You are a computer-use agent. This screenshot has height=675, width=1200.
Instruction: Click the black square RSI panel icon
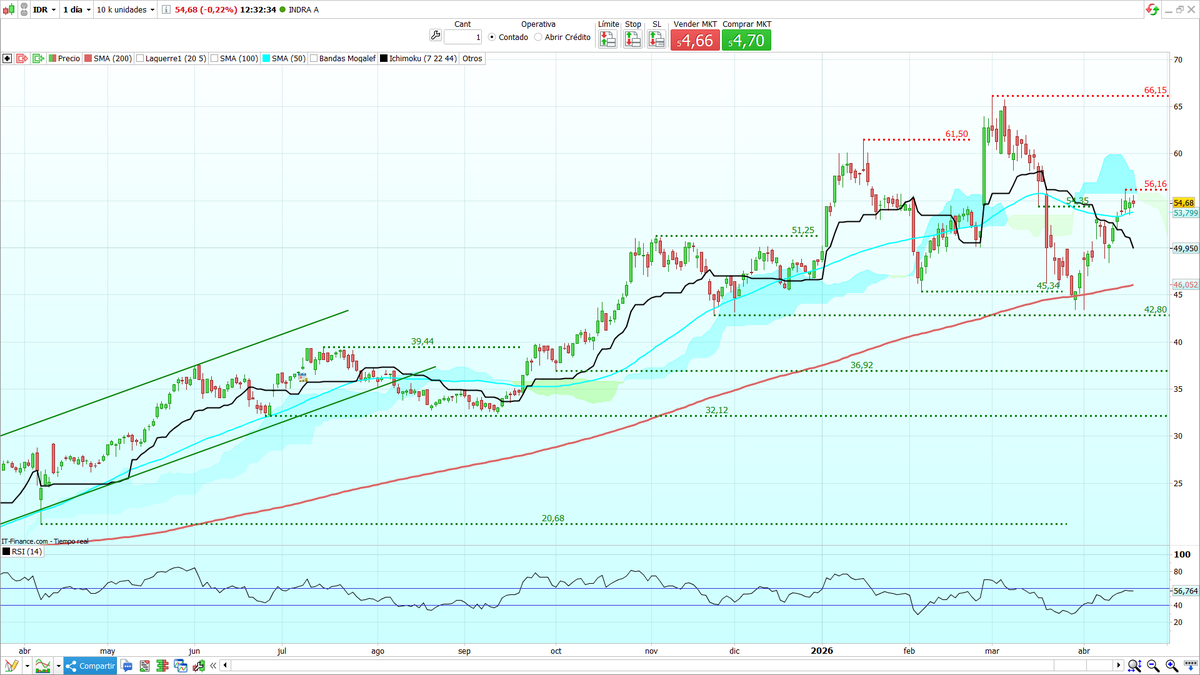[x=6, y=551]
